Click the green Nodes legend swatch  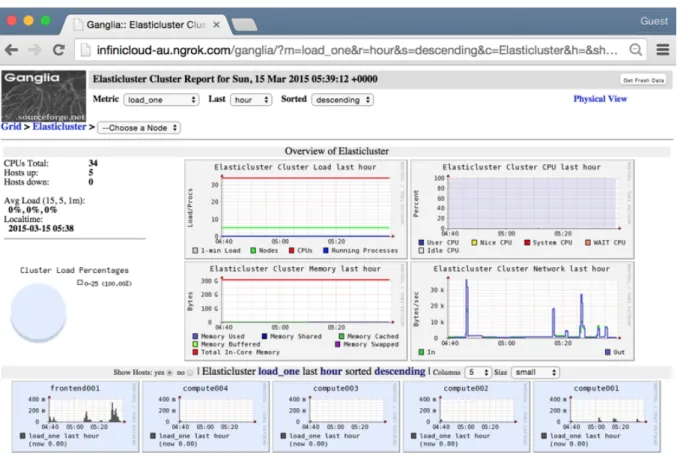coord(253,250)
